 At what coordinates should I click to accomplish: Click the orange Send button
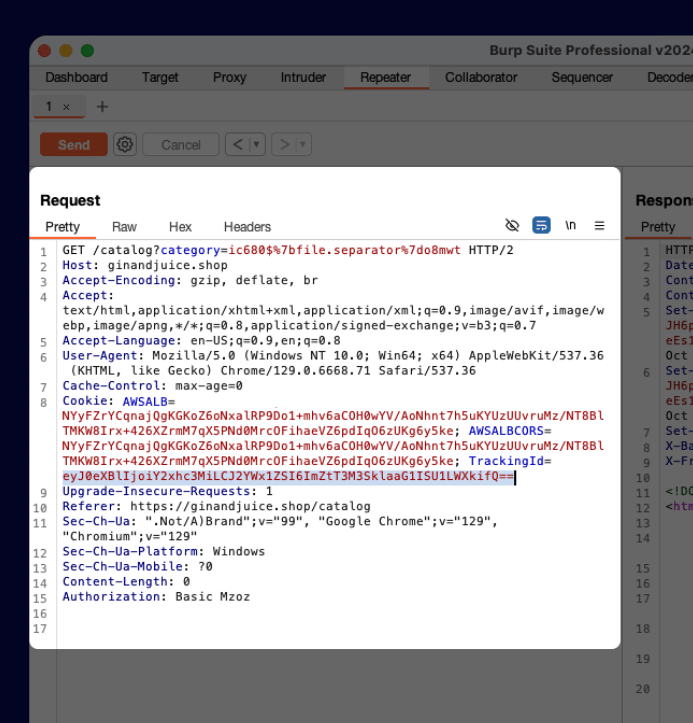pos(74,145)
